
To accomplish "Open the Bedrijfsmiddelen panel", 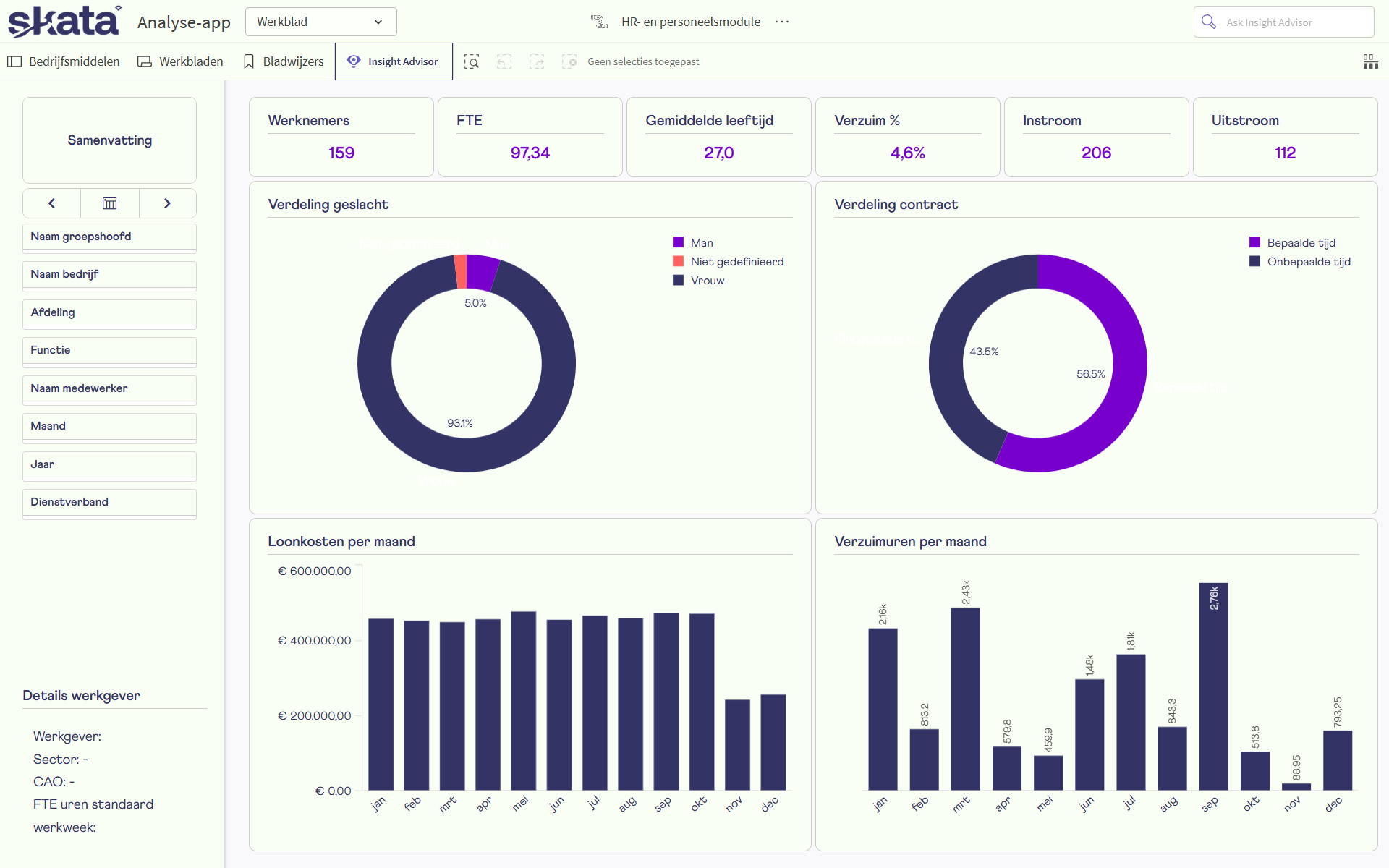I will (64, 61).
